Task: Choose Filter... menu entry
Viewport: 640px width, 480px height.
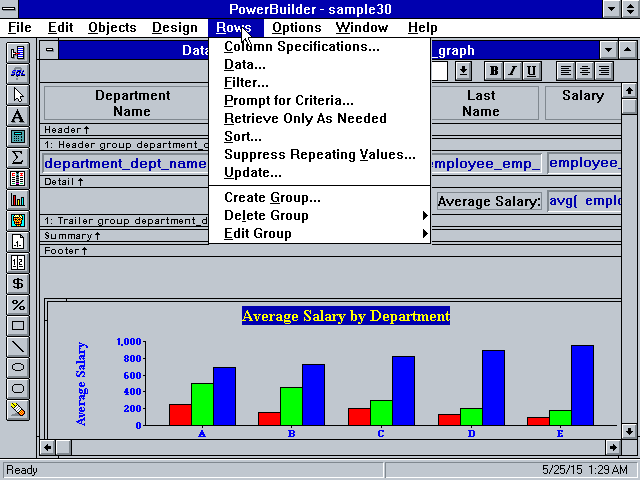Action: 319,82
